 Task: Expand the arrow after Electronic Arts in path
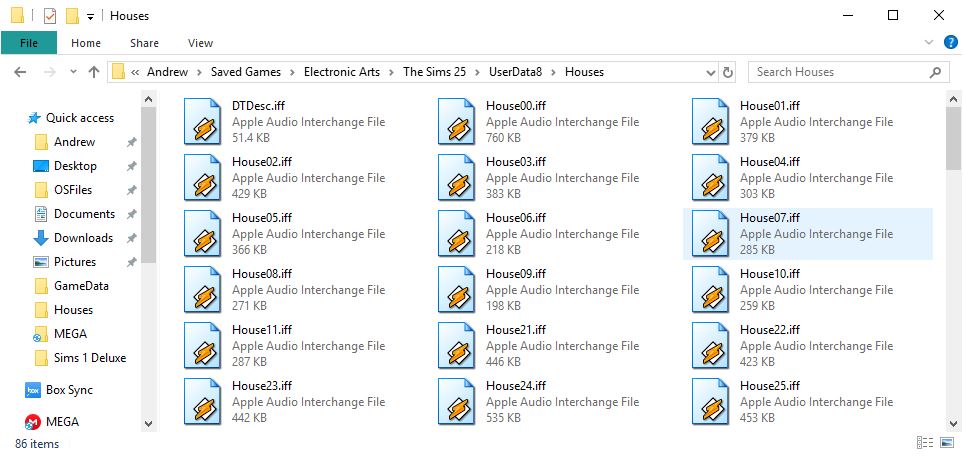[x=391, y=72]
